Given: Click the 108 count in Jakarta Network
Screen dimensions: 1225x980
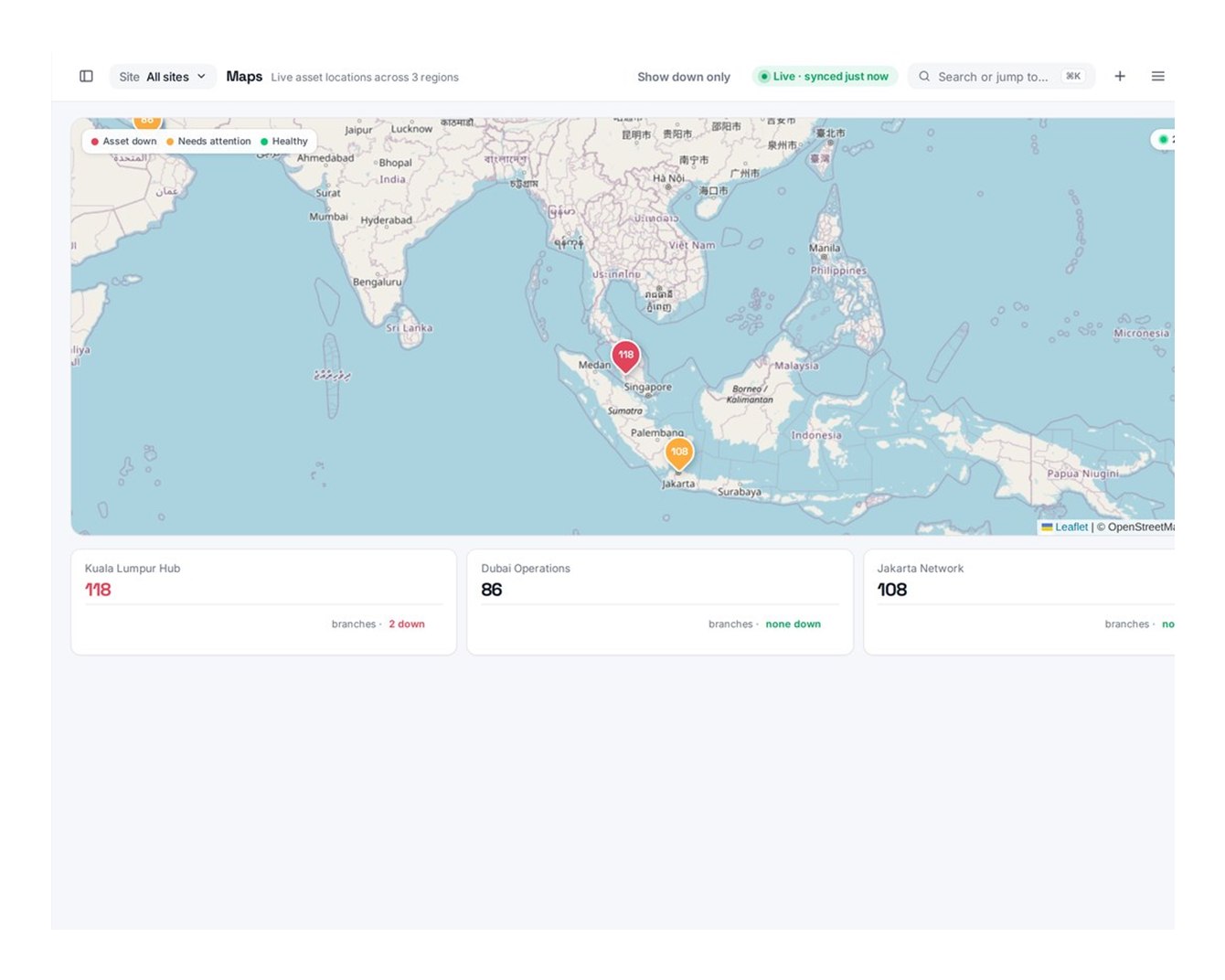Looking at the screenshot, I should coord(892,590).
